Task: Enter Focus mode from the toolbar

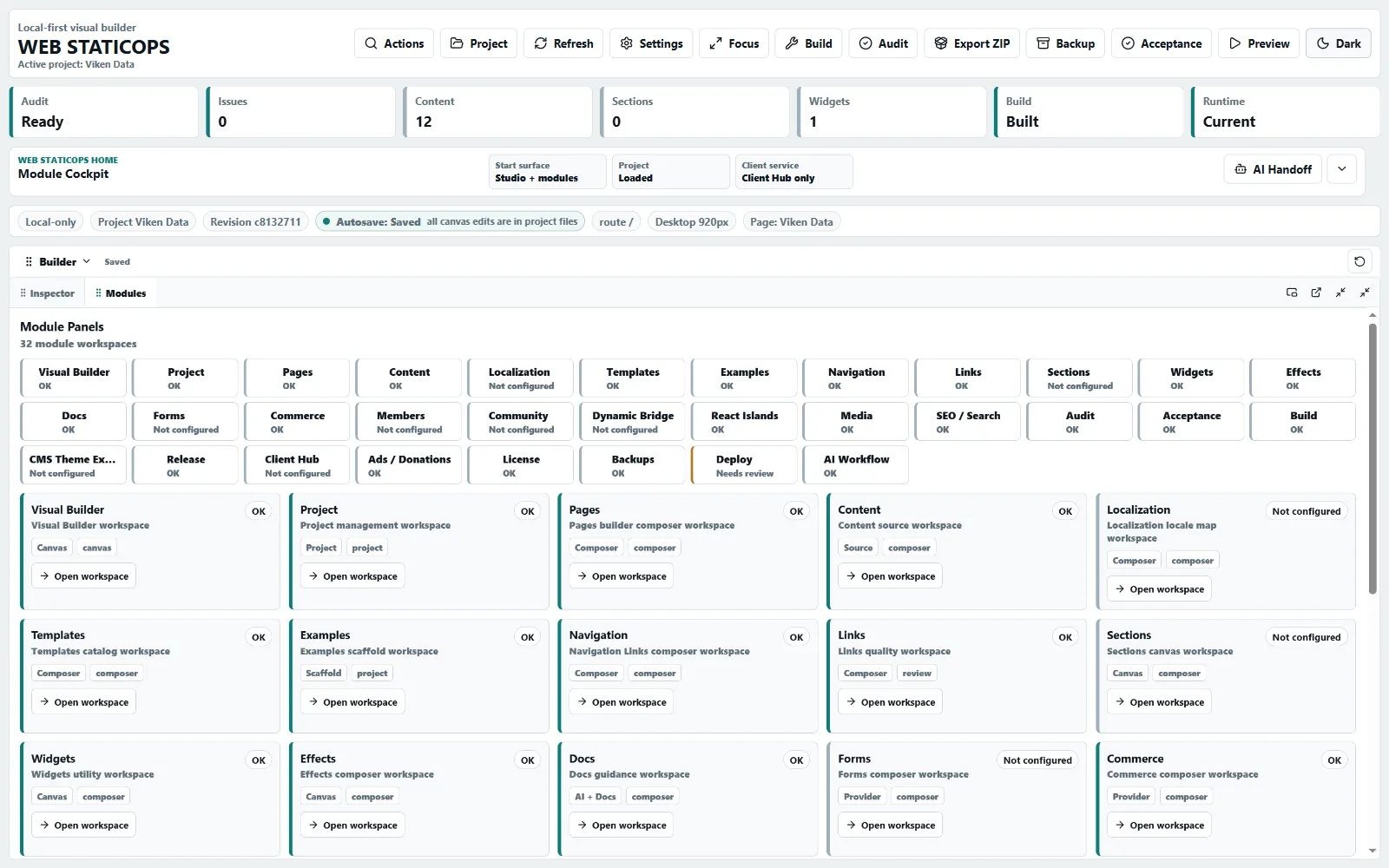Action: click(x=734, y=43)
